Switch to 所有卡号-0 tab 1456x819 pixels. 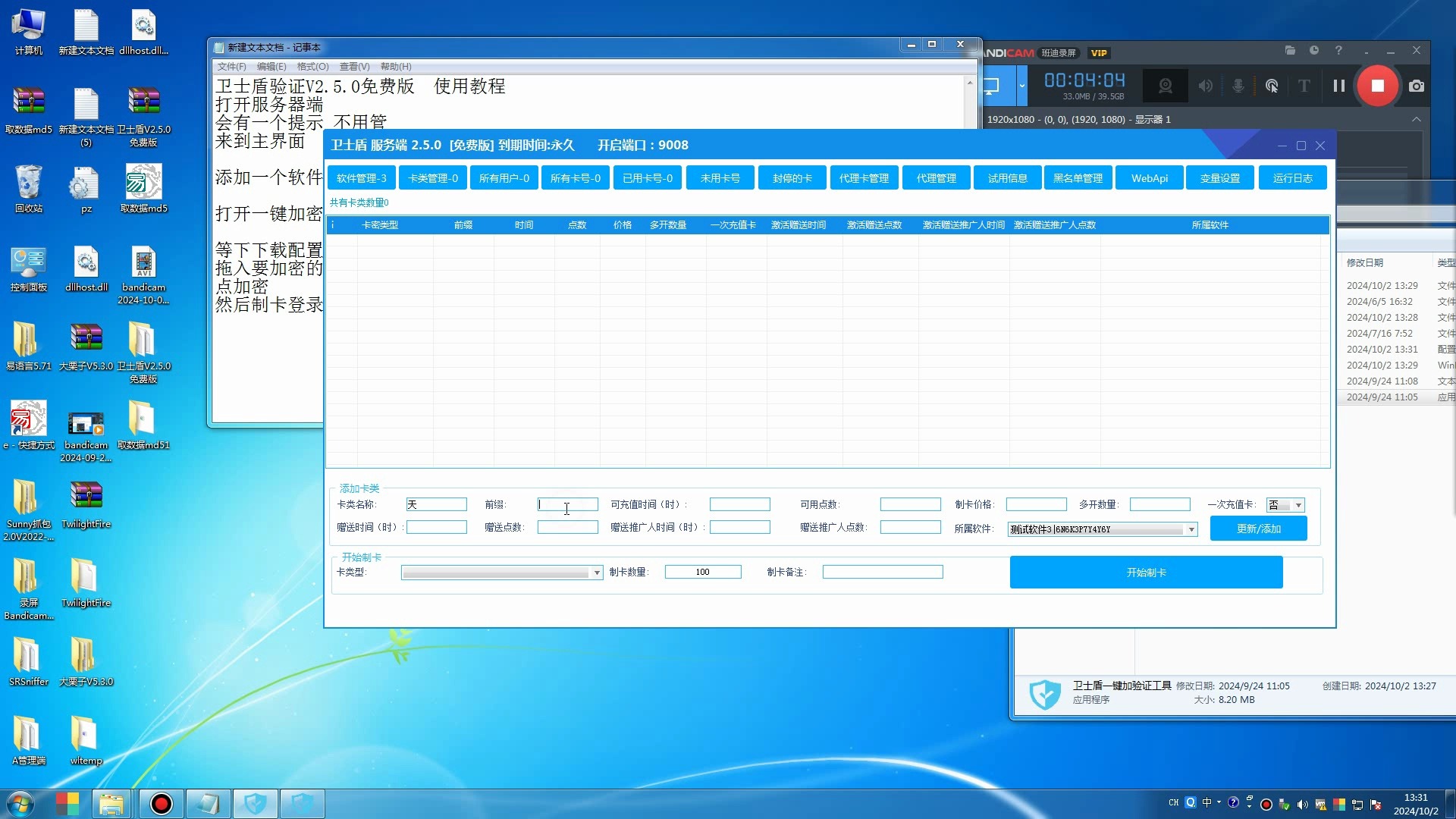click(x=576, y=178)
